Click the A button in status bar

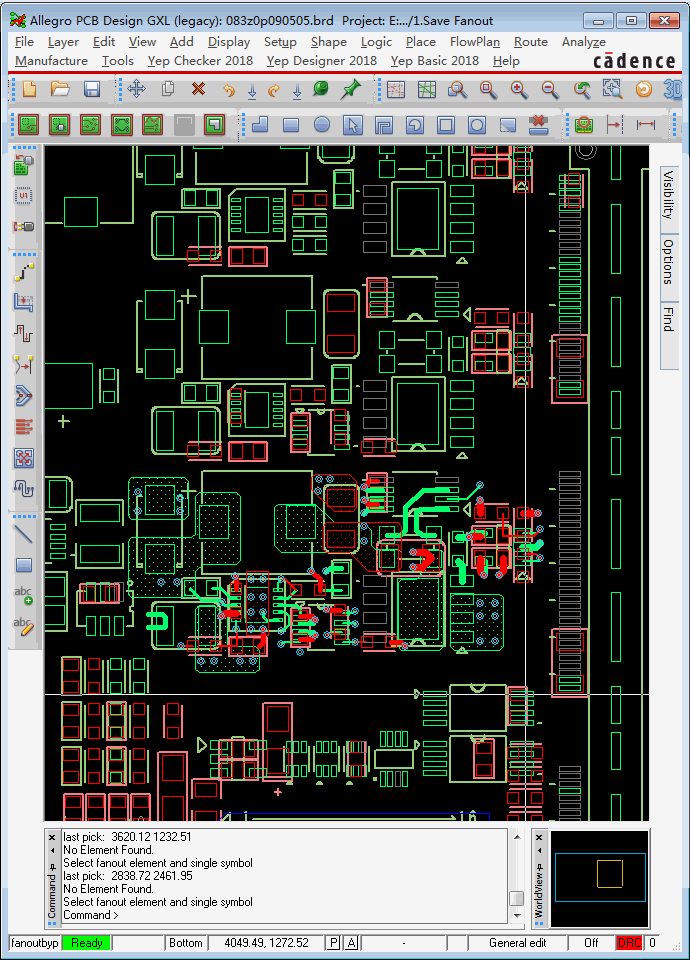click(x=351, y=943)
